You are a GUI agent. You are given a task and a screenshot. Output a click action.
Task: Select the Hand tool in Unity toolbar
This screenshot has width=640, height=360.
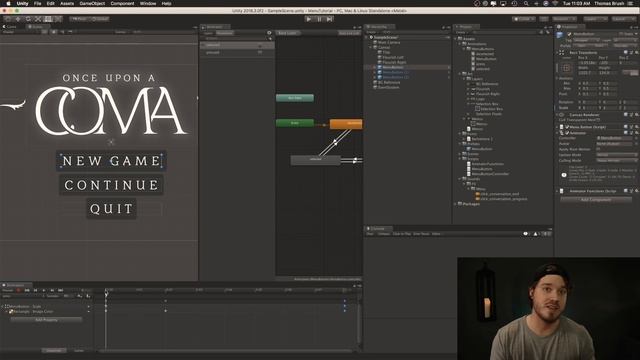tap(8, 19)
